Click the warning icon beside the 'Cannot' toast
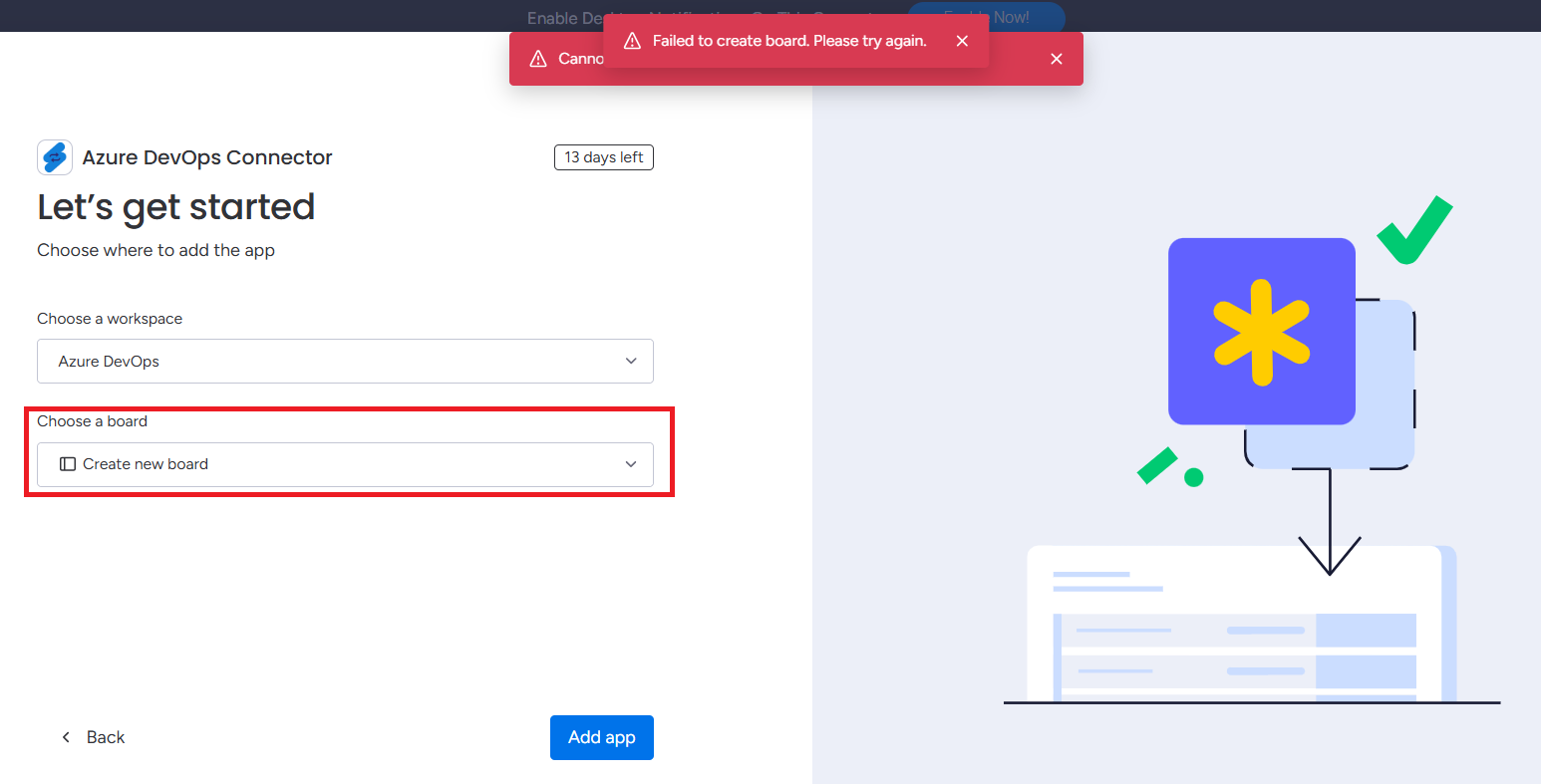Image resolution: width=1541 pixels, height=784 pixels. pos(538,59)
